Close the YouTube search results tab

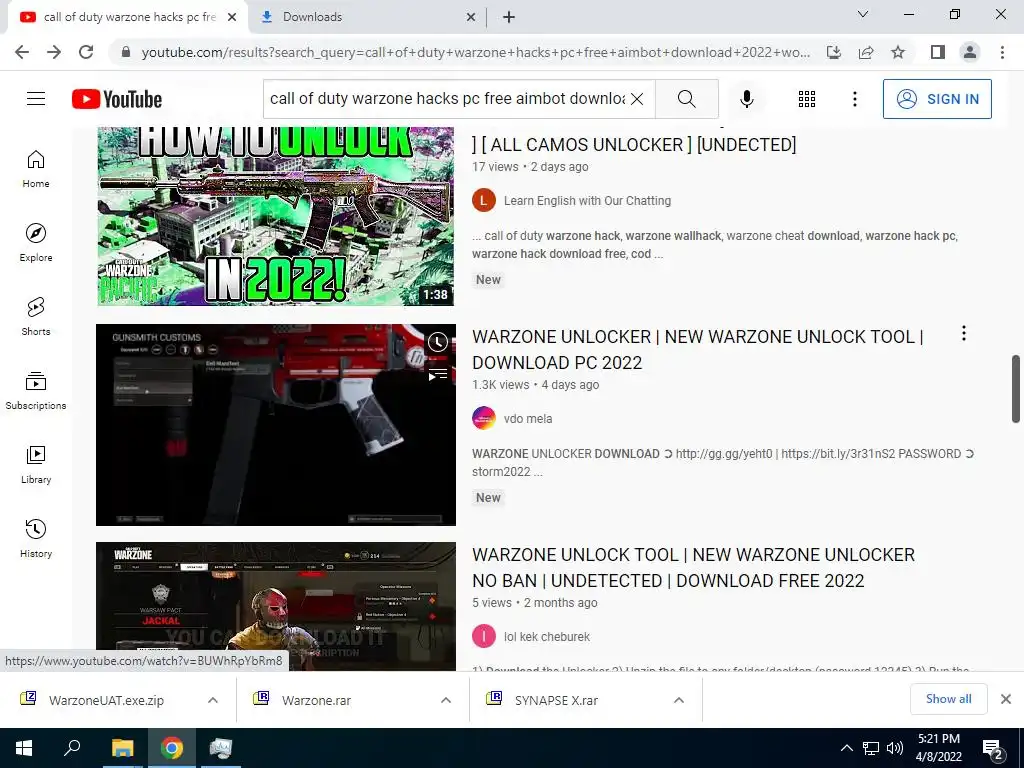[x=232, y=18]
